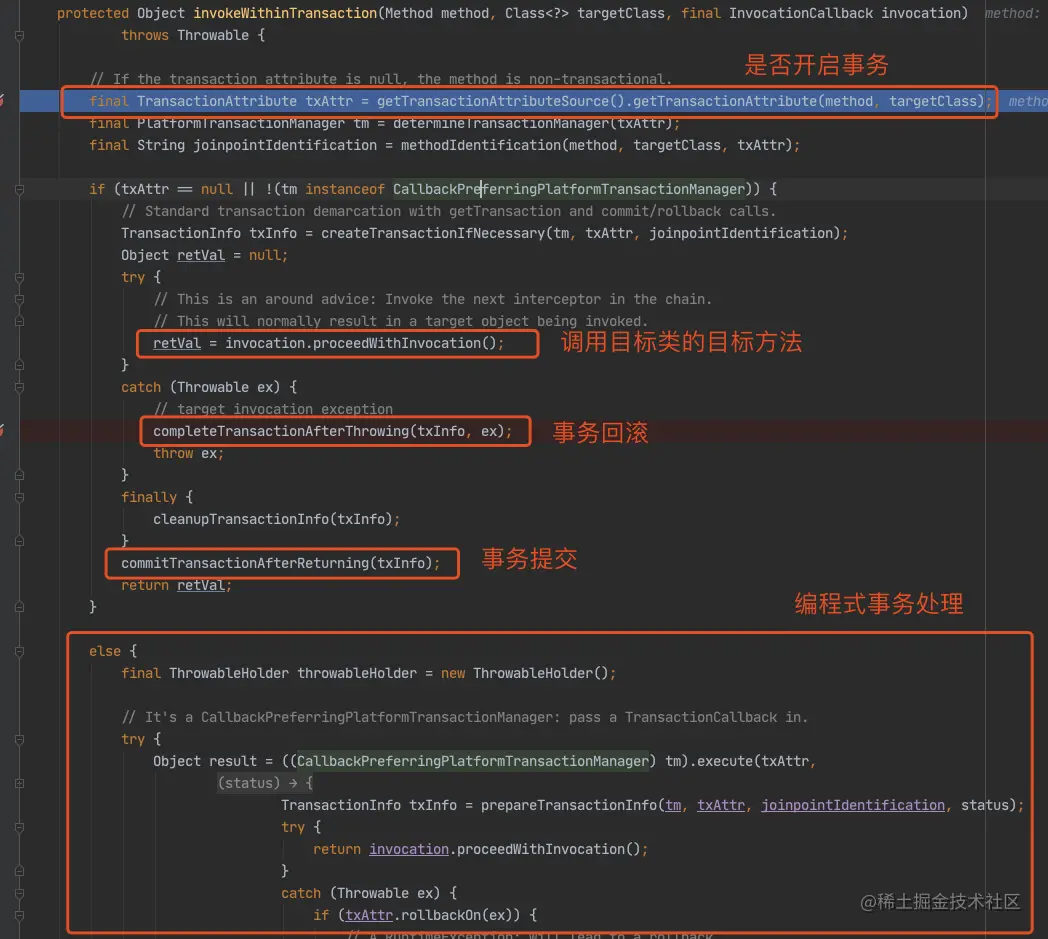1048x939 pixels.
Task: Click joinpointIdentification argument in prepareTransactionInfo
Action: pos(853,805)
